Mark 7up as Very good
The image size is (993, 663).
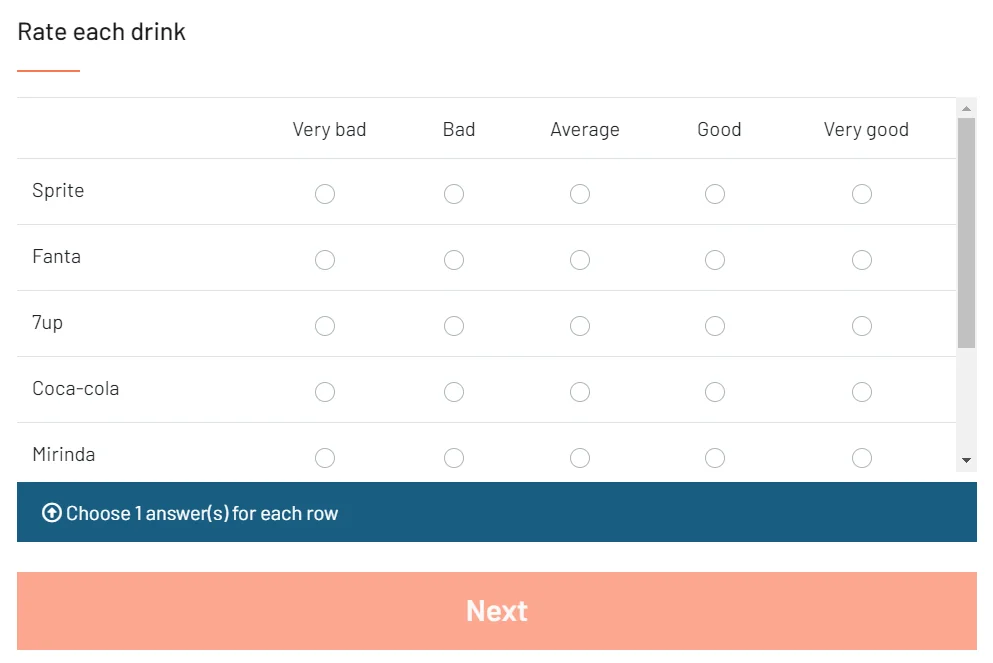click(862, 326)
